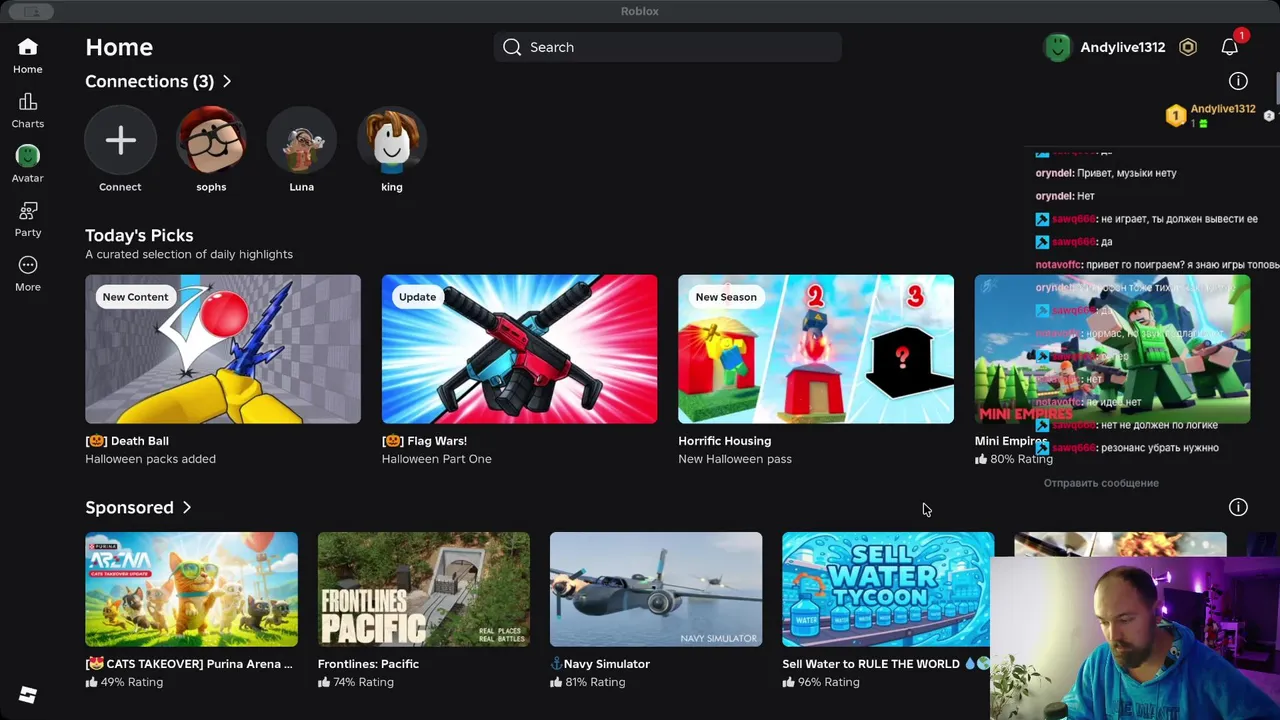Screen dimensions: 1280x720
Task: Click the Update badge on Flag Wars
Action: [417, 297]
